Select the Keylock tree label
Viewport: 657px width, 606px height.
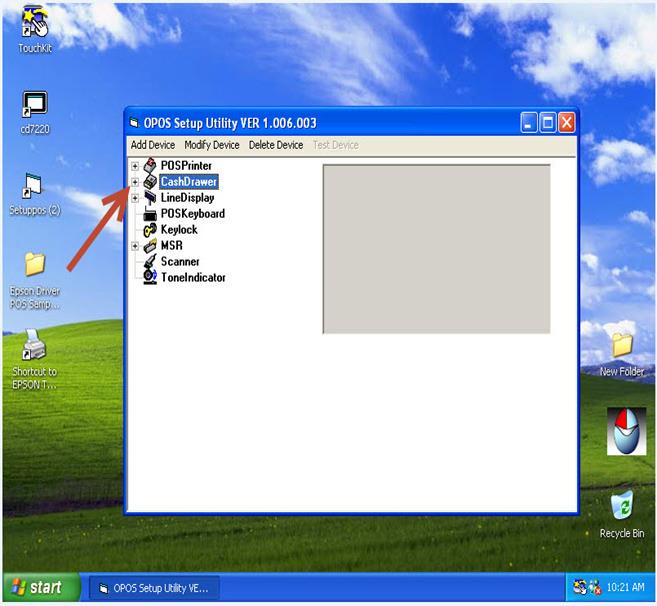tap(179, 230)
